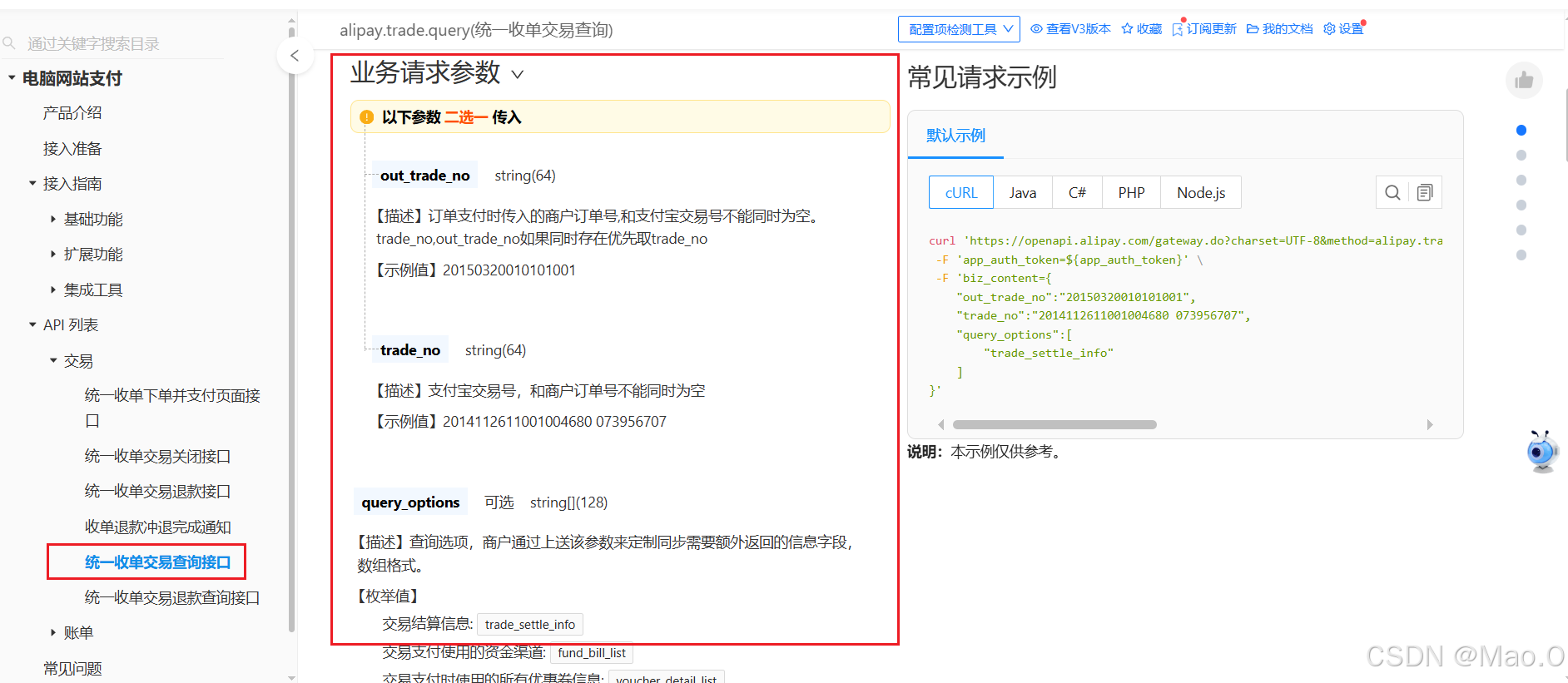Open 接入准备 in sidebar
This screenshot has height=683, width=1568.
[72, 148]
